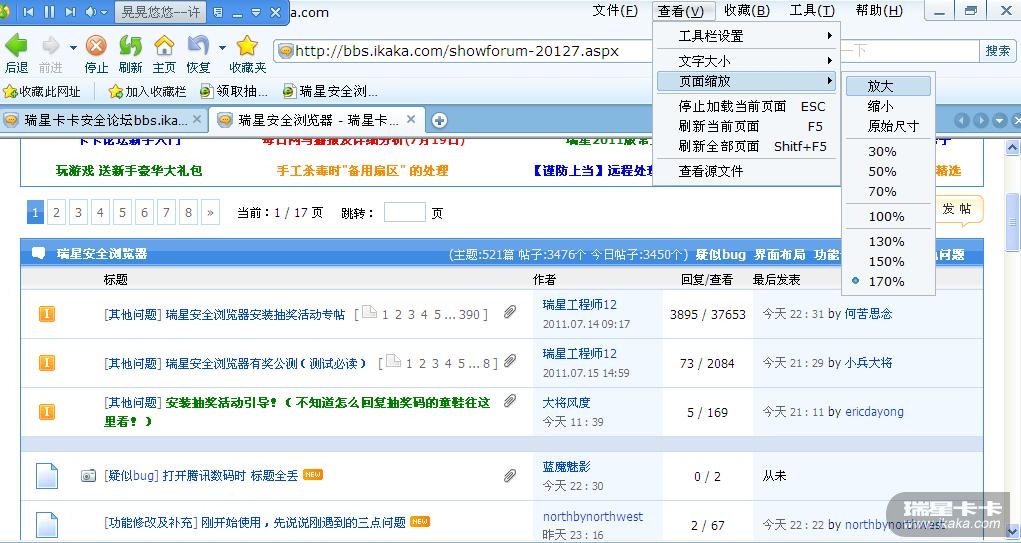Stop loading with the 停止 icon
Image resolution: width=1021 pixels, height=543 pixels.
96,46
